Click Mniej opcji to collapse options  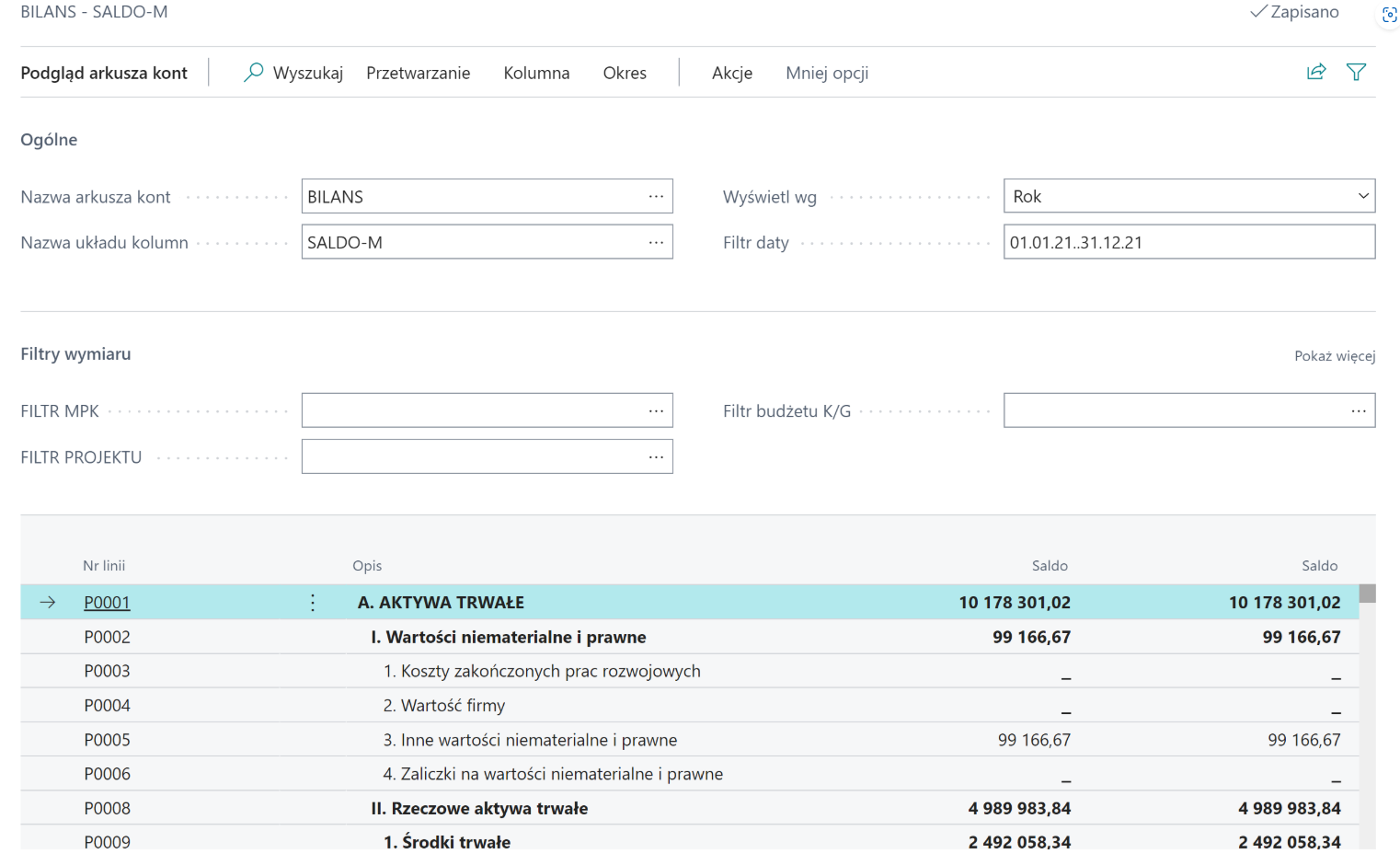[x=827, y=73]
